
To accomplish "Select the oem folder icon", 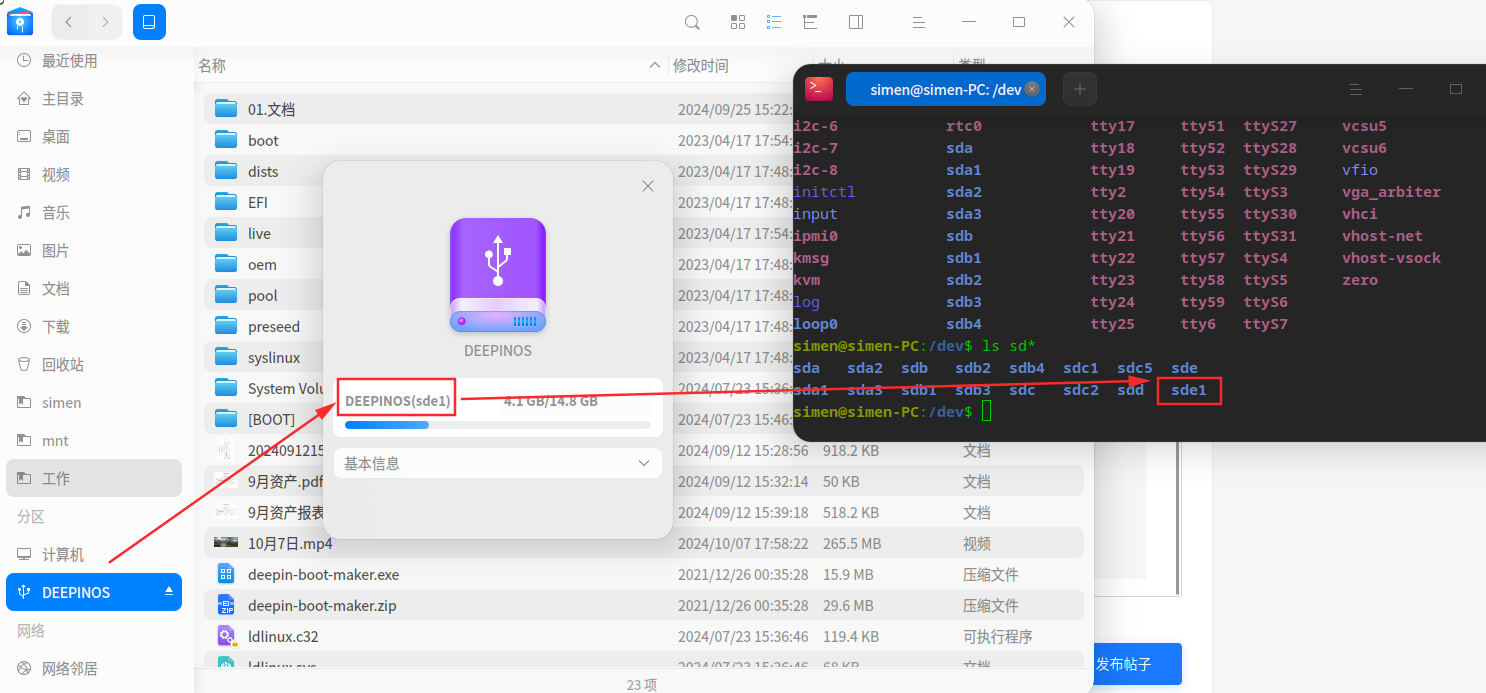I will pyautogui.click(x=226, y=264).
